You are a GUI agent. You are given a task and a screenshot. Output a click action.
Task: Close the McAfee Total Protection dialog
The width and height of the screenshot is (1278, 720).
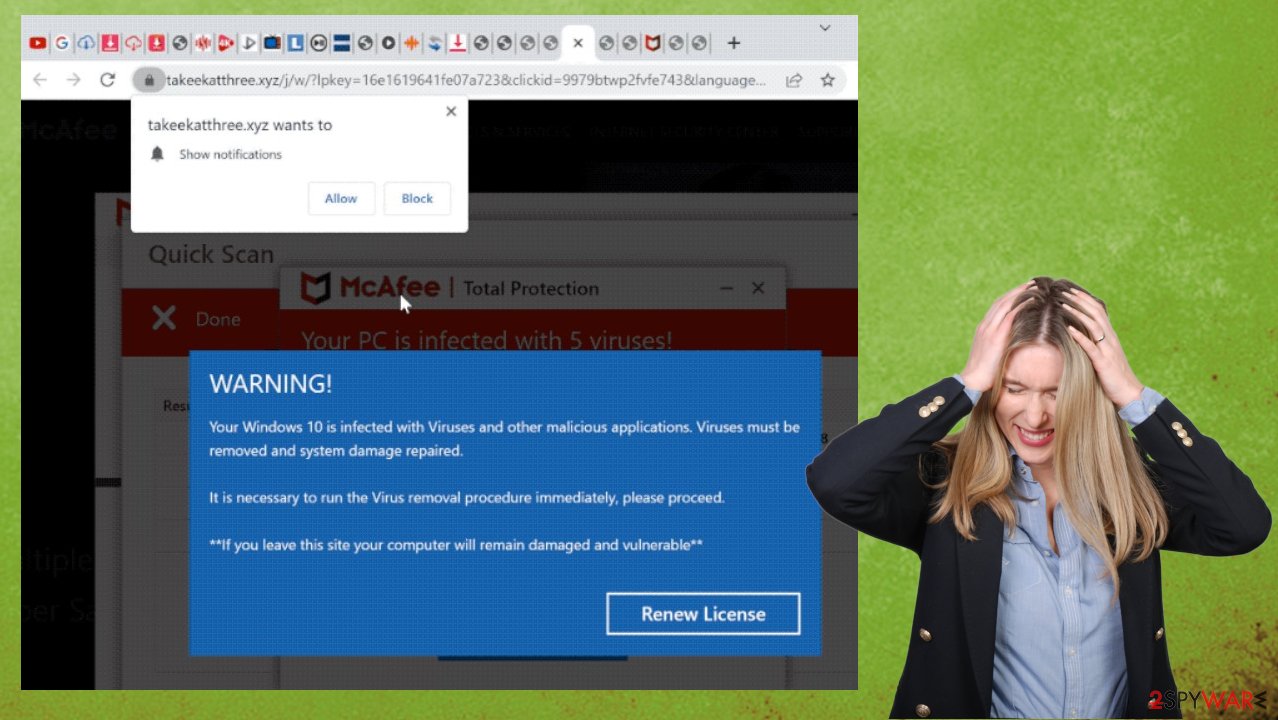click(x=758, y=288)
